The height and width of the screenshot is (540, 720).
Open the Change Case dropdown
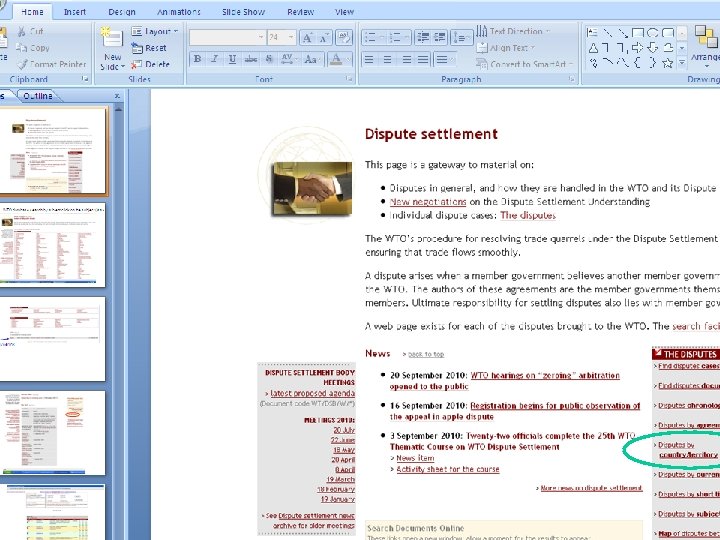tap(312, 59)
